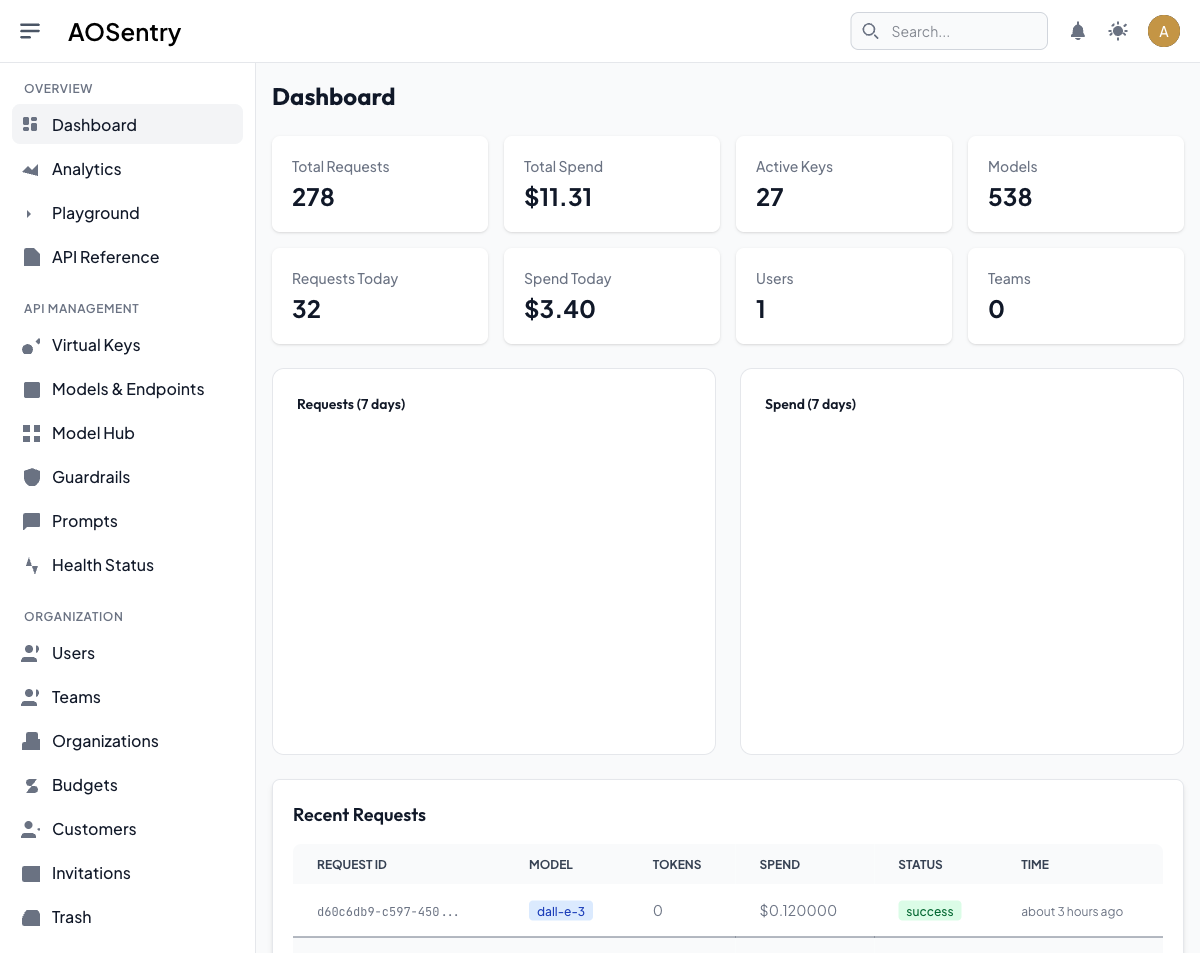1200x953 pixels.
Task: Open Models & Endpoints
Action: click(x=128, y=389)
